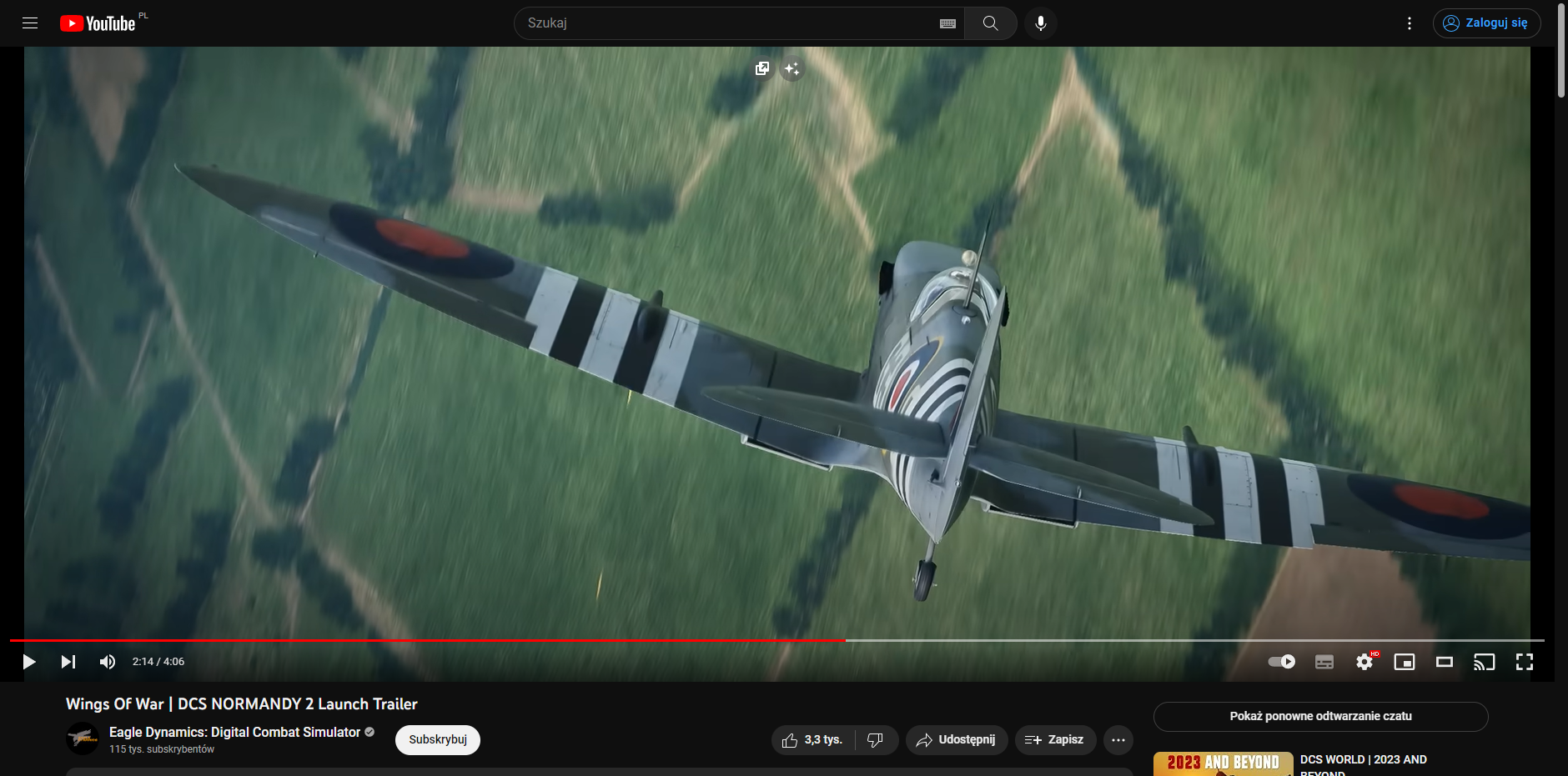Viewport: 1568px width, 776px height.
Task: Click Zaloguj się sign-in button
Action: 1486,23
